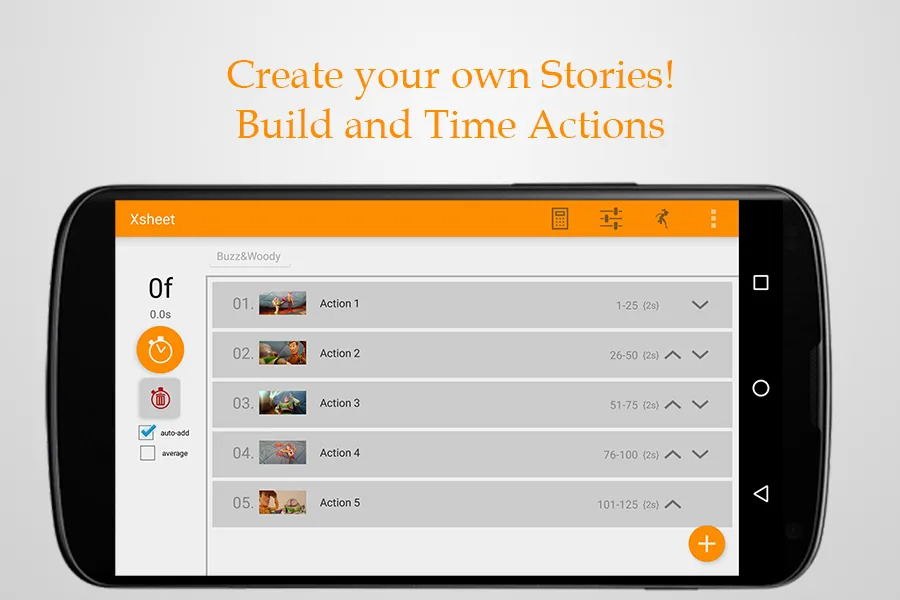Select the Action 3 label

click(x=340, y=403)
